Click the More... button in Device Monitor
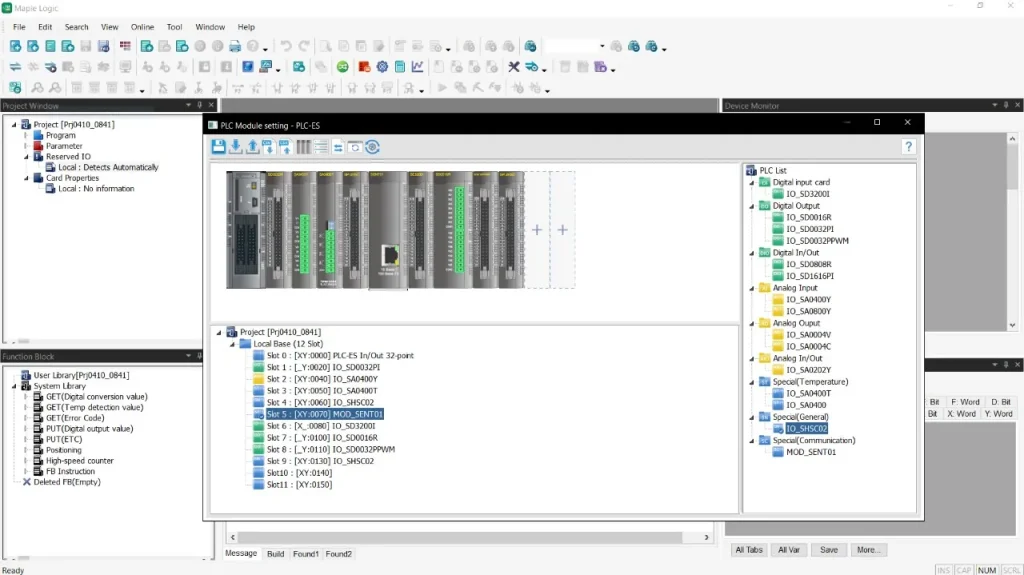The width and height of the screenshot is (1024, 575). 869,550
